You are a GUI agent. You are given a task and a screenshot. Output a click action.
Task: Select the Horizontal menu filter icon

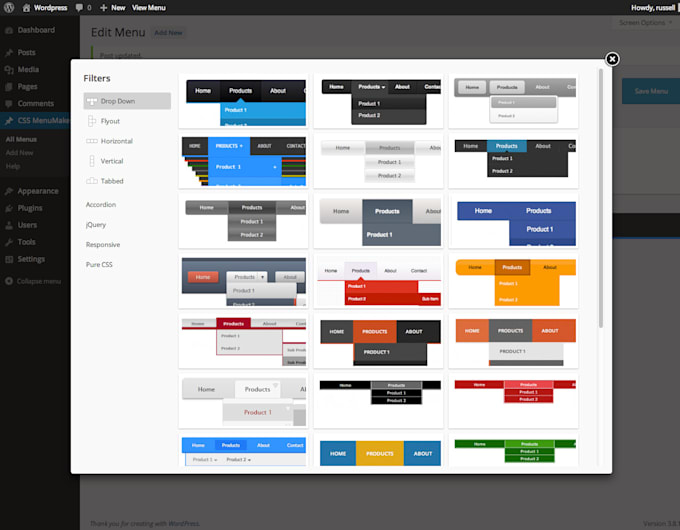pos(92,141)
